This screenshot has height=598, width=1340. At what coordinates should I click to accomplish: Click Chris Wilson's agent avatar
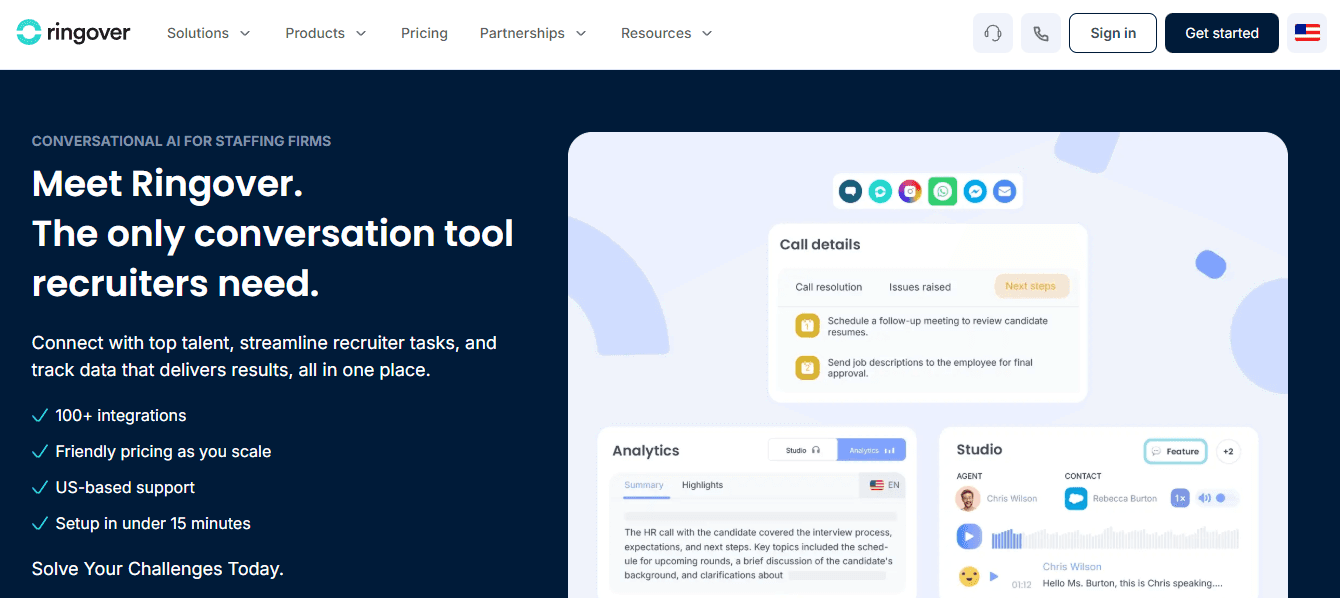(967, 498)
